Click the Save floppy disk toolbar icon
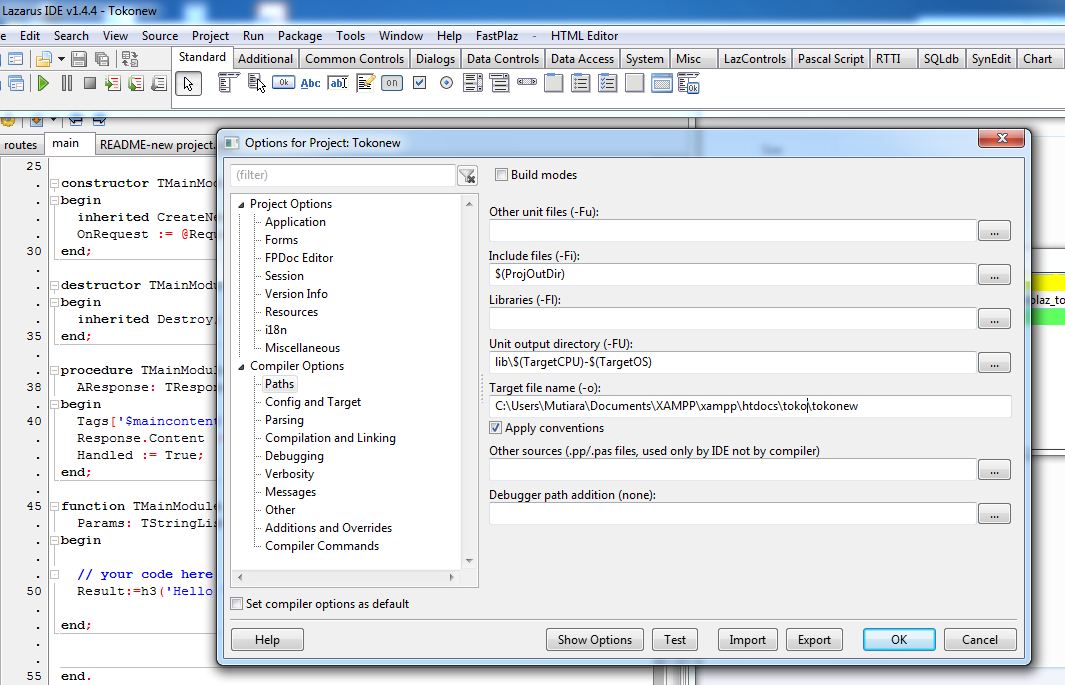 pyautogui.click(x=79, y=59)
